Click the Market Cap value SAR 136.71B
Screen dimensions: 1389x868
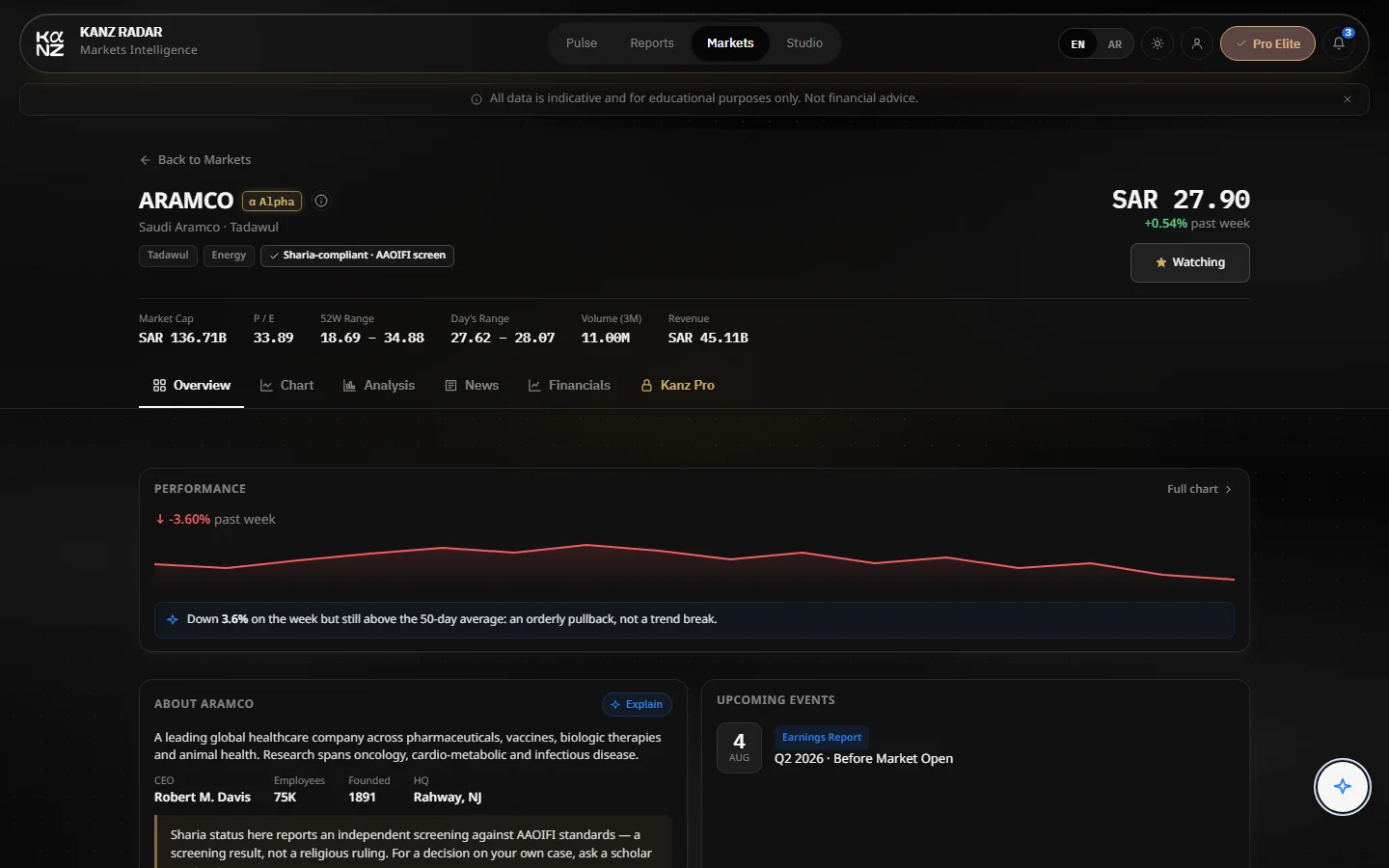pos(182,338)
